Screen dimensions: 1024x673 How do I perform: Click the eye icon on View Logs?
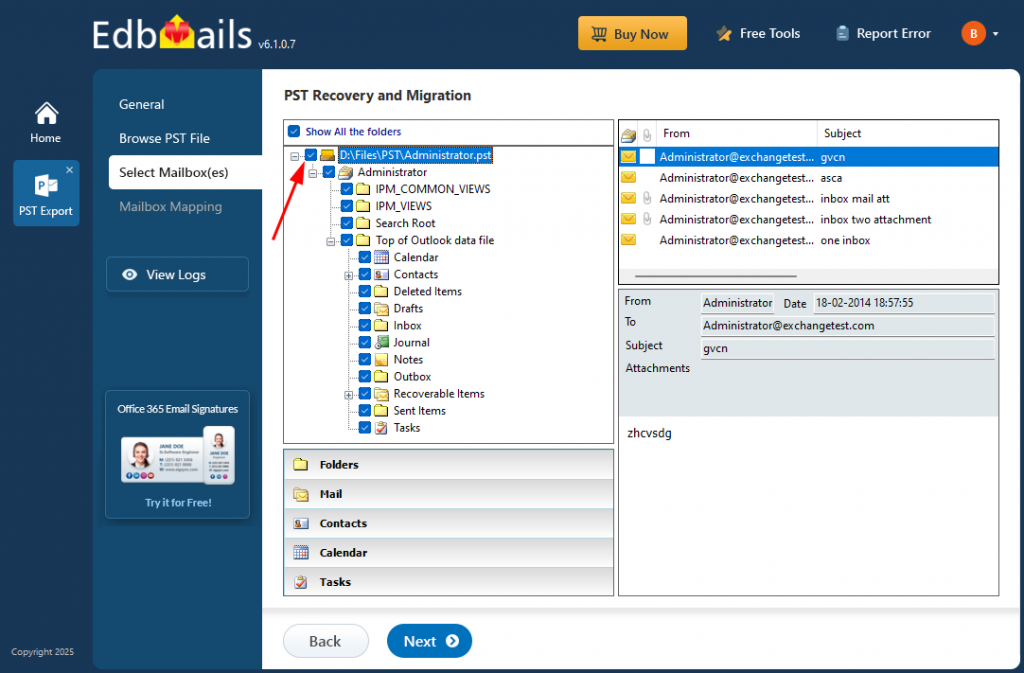(129, 275)
